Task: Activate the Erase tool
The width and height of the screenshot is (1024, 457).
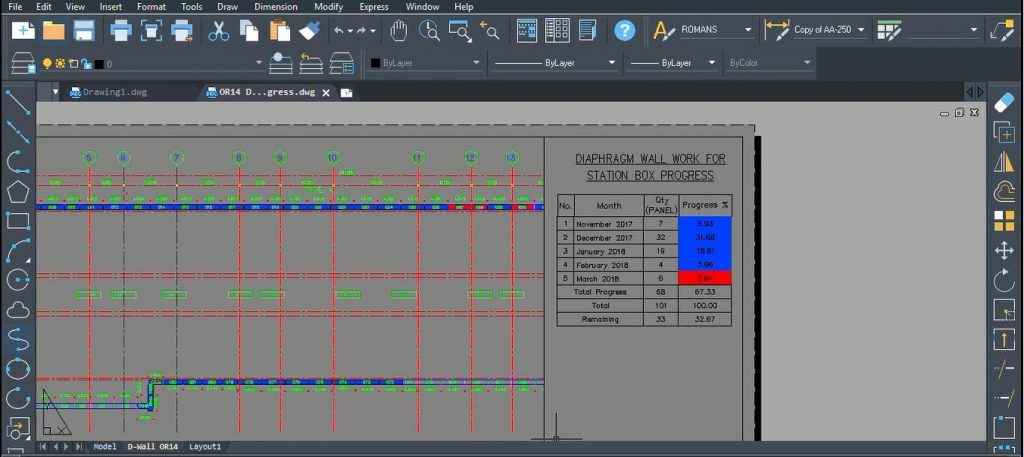Action: [1004, 103]
